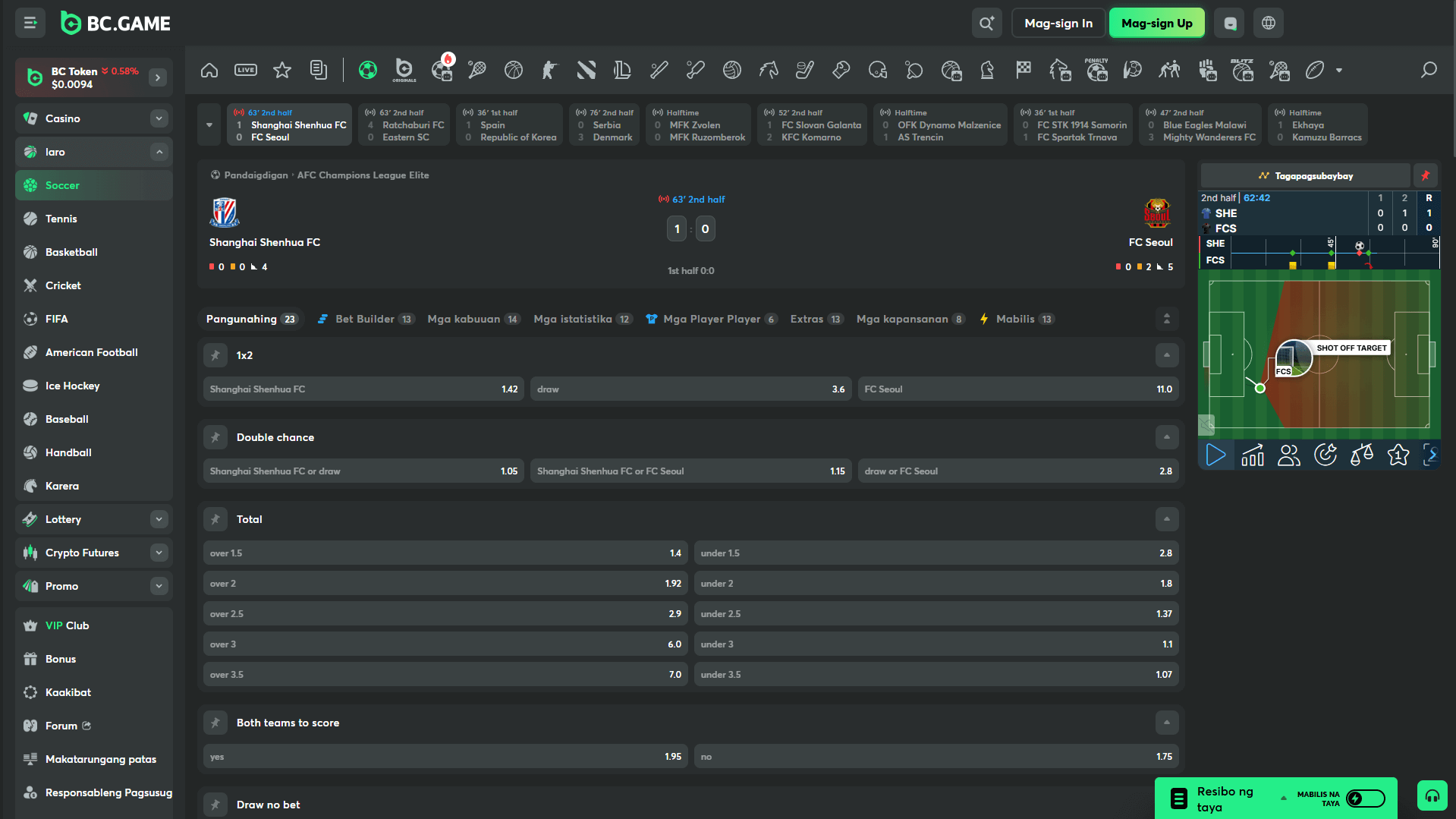Switch to Mga Player Player tab

pyautogui.click(x=711, y=319)
